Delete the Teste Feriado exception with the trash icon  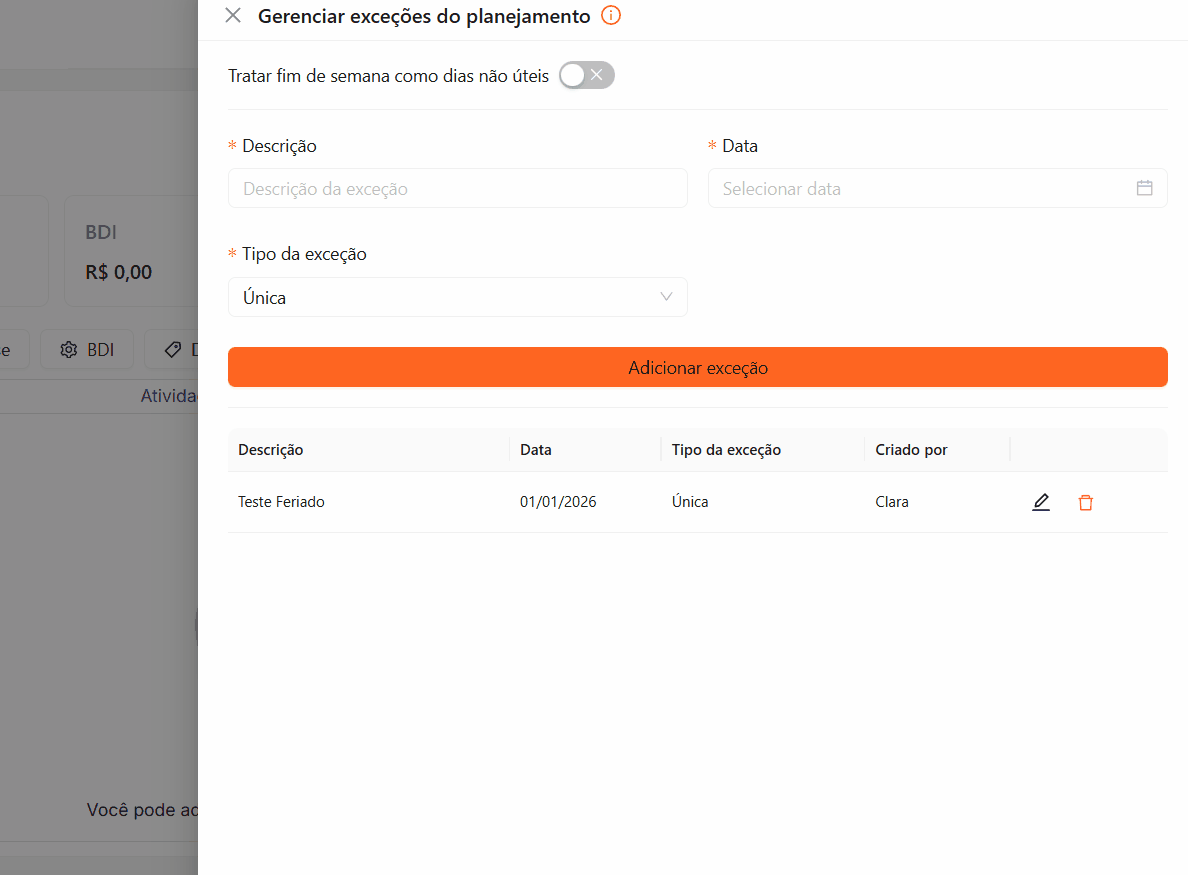pos(1085,503)
